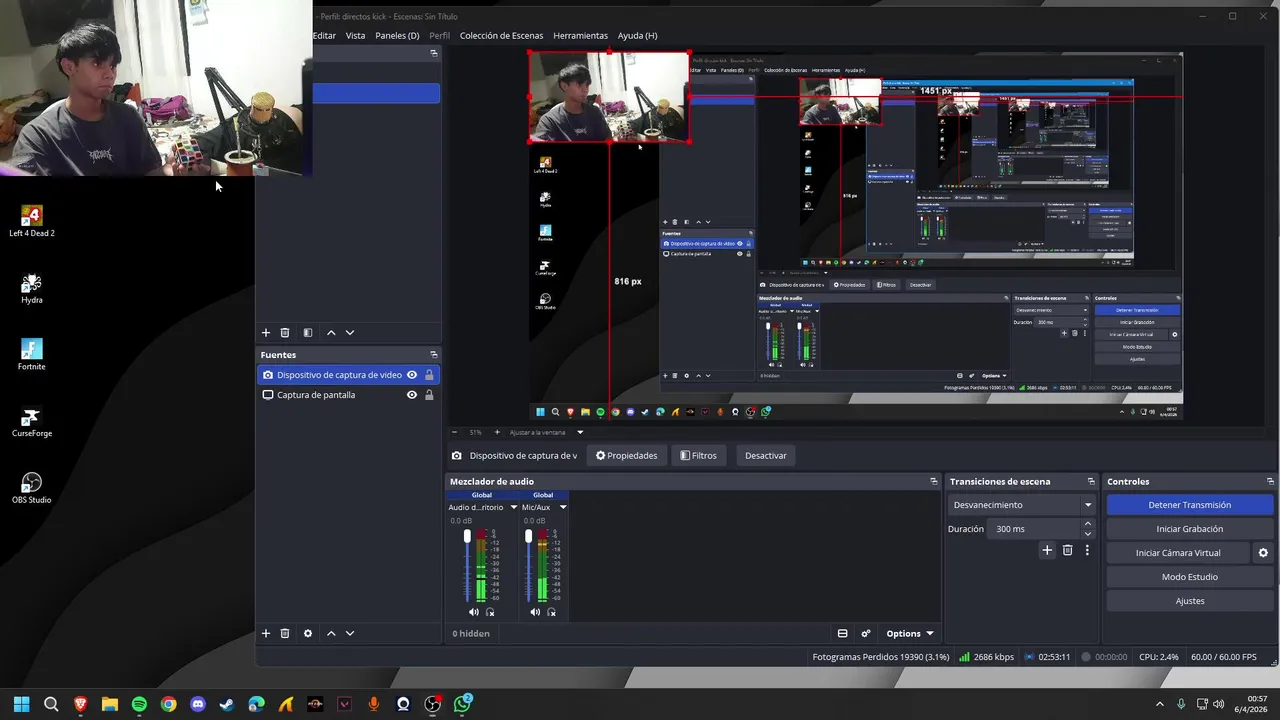Increase transition duration with up arrow
The height and width of the screenshot is (720, 1280).
(x=1088, y=524)
